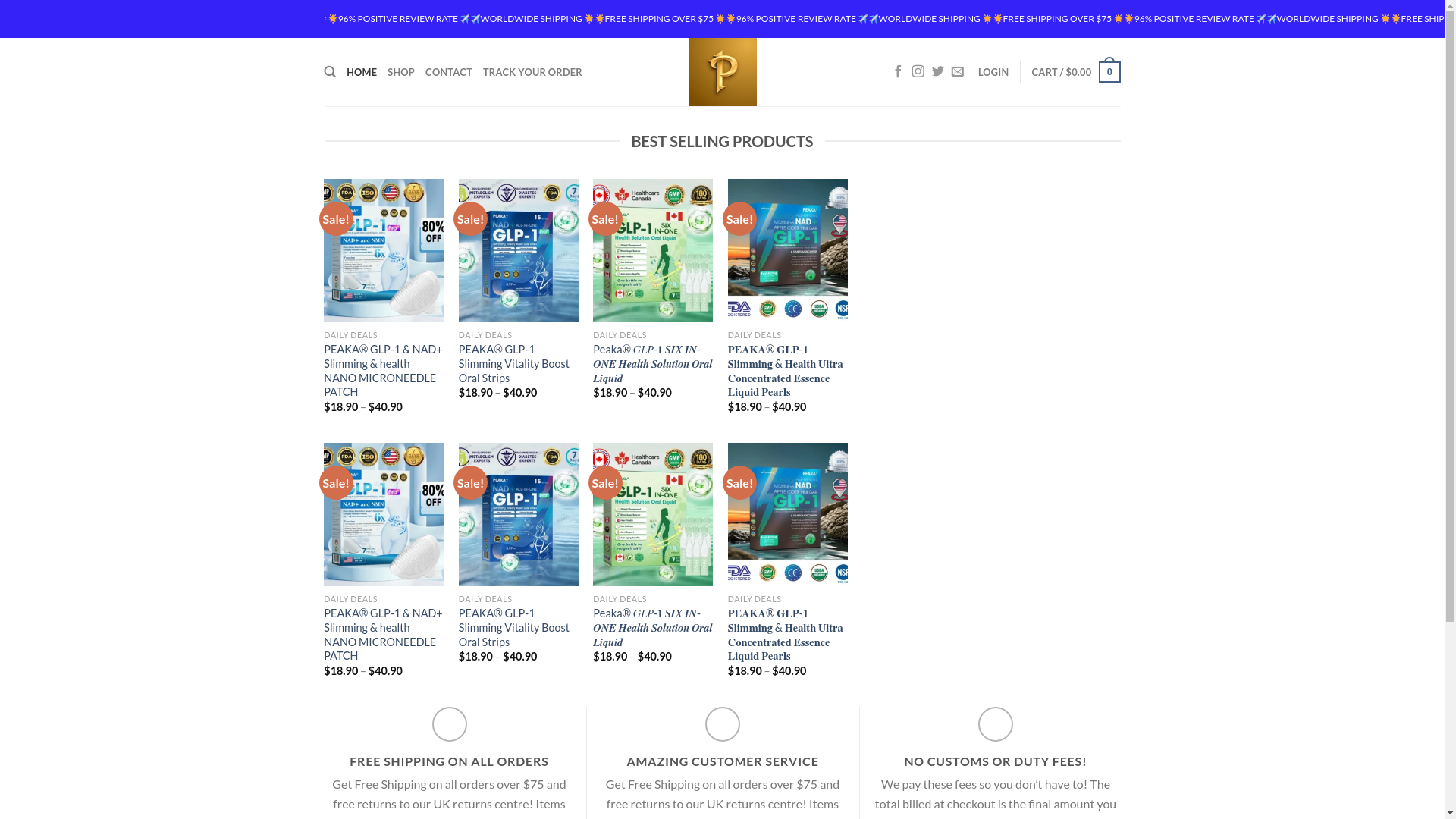Open second-row SIX IN-ONE Oral Liquid image

[653, 514]
